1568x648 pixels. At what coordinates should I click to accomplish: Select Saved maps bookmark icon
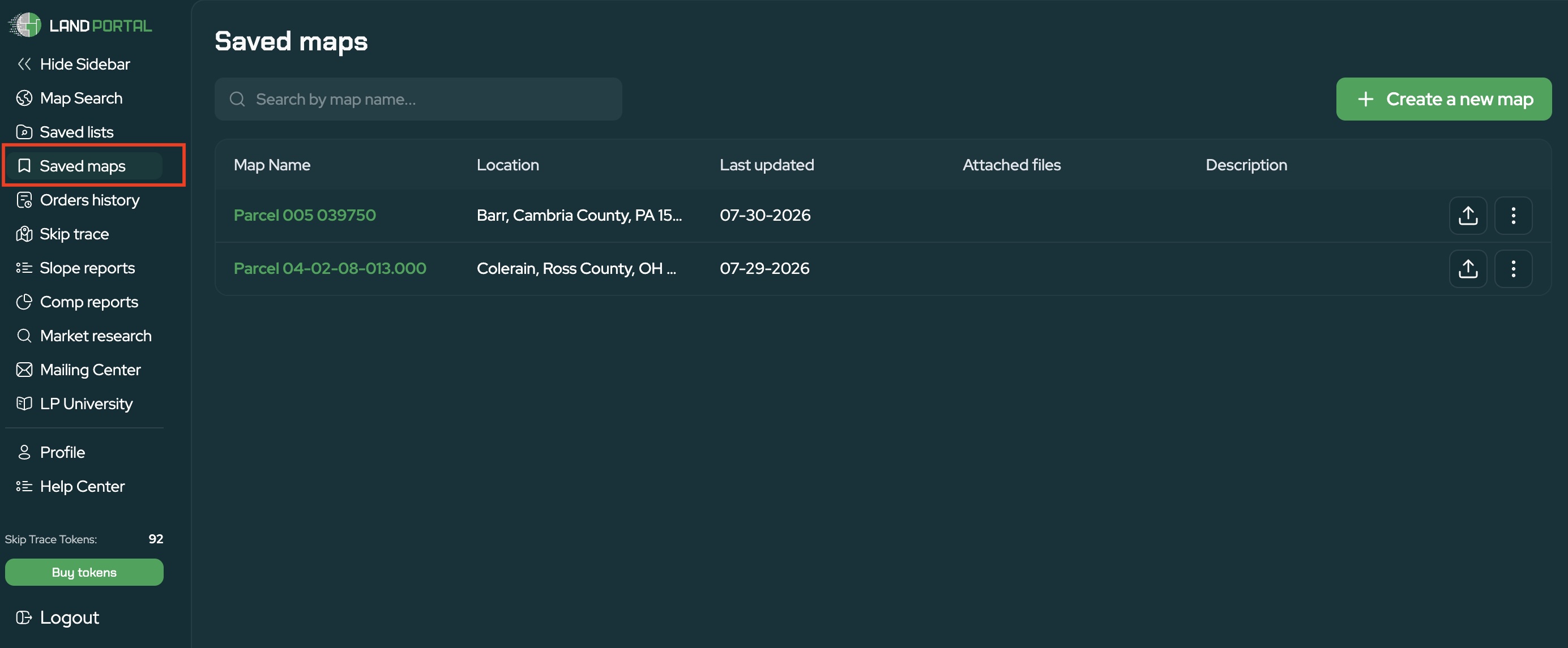click(x=24, y=165)
